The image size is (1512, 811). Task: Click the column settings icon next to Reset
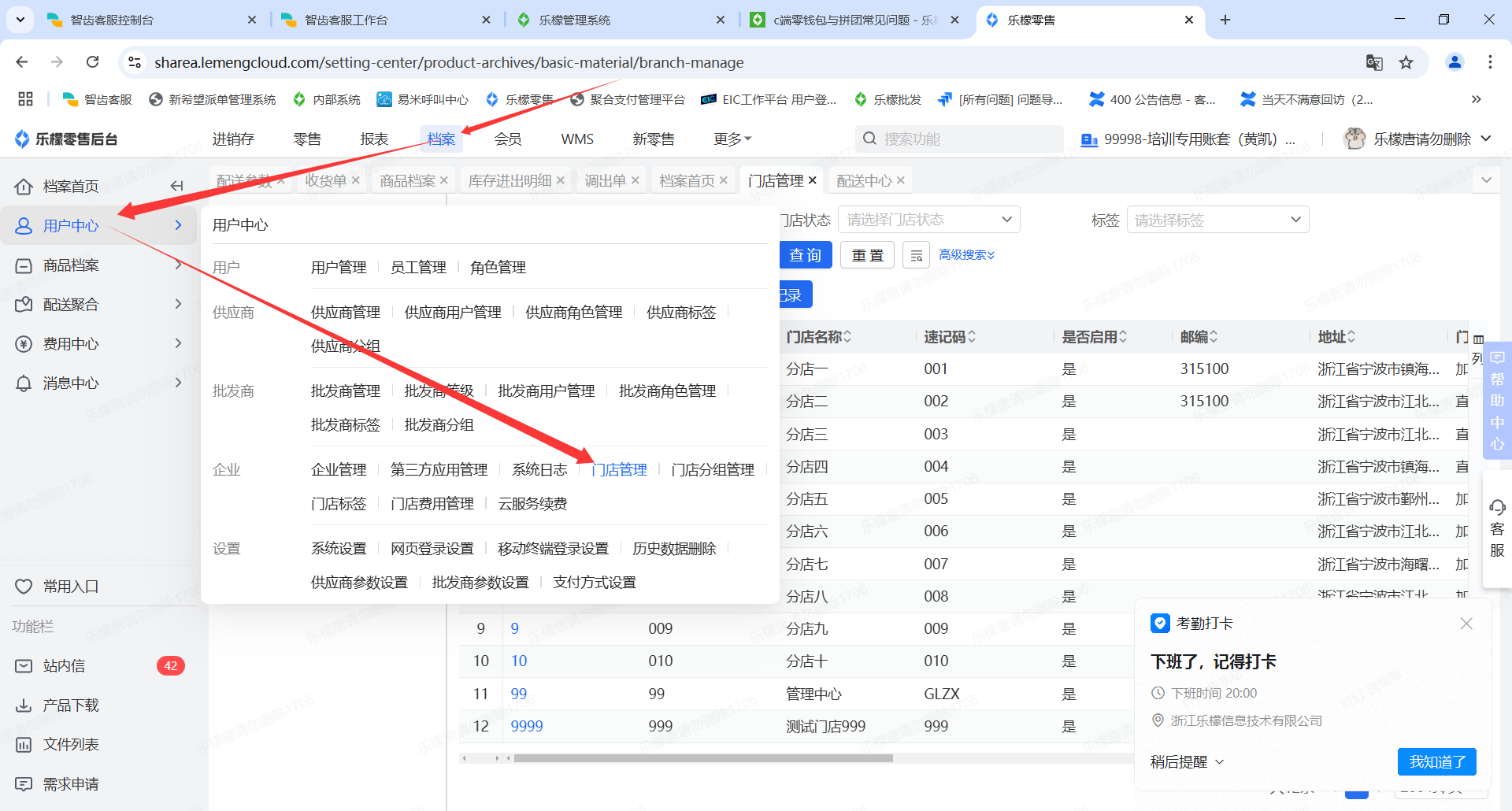[916, 256]
